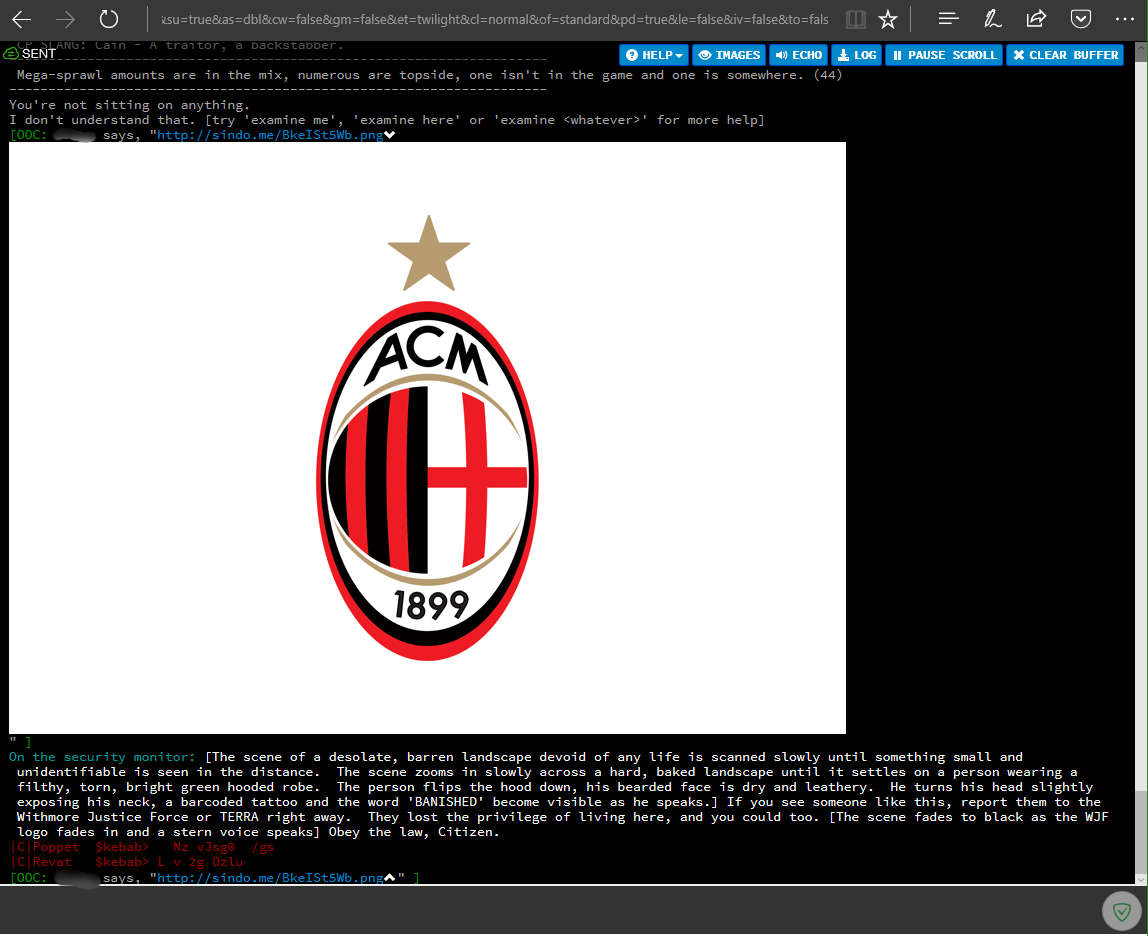Click the "I don't understand that." line
The width and height of the screenshot is (1148, 936).
387,120
